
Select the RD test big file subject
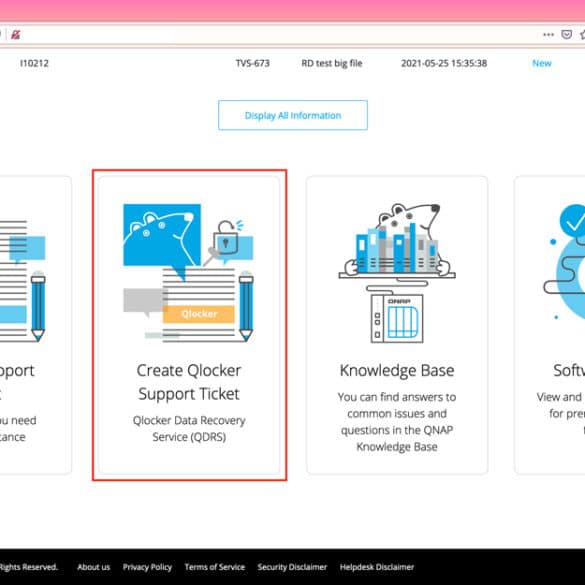(x=332, y=63)
